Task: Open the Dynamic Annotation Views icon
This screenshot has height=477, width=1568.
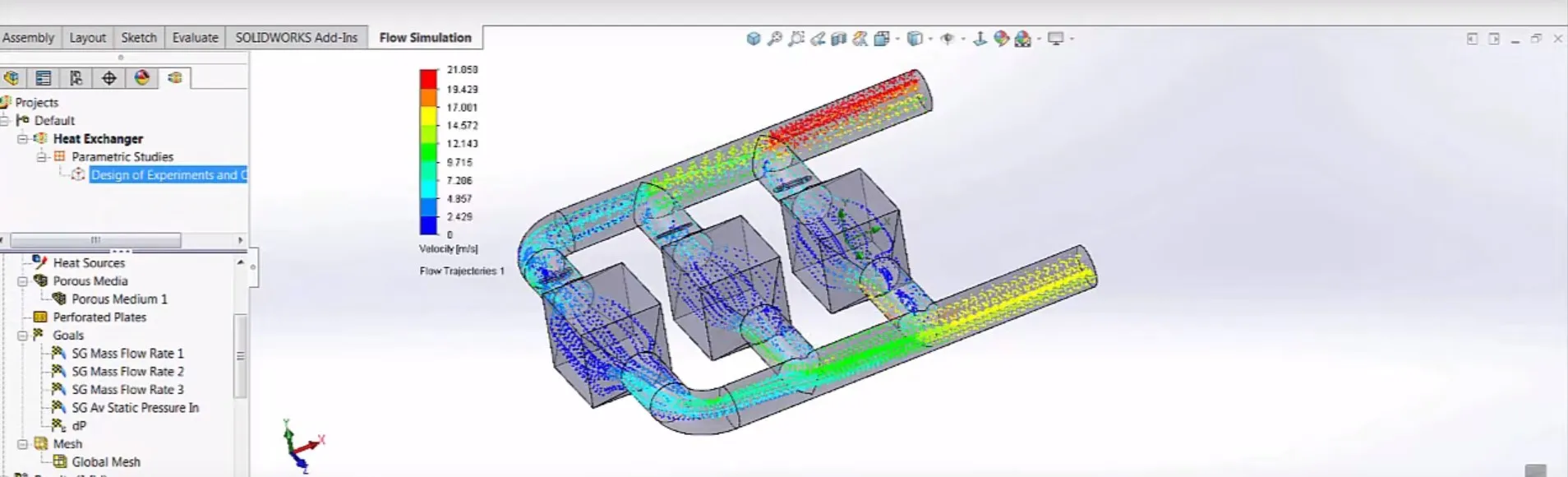Action: 860,39
